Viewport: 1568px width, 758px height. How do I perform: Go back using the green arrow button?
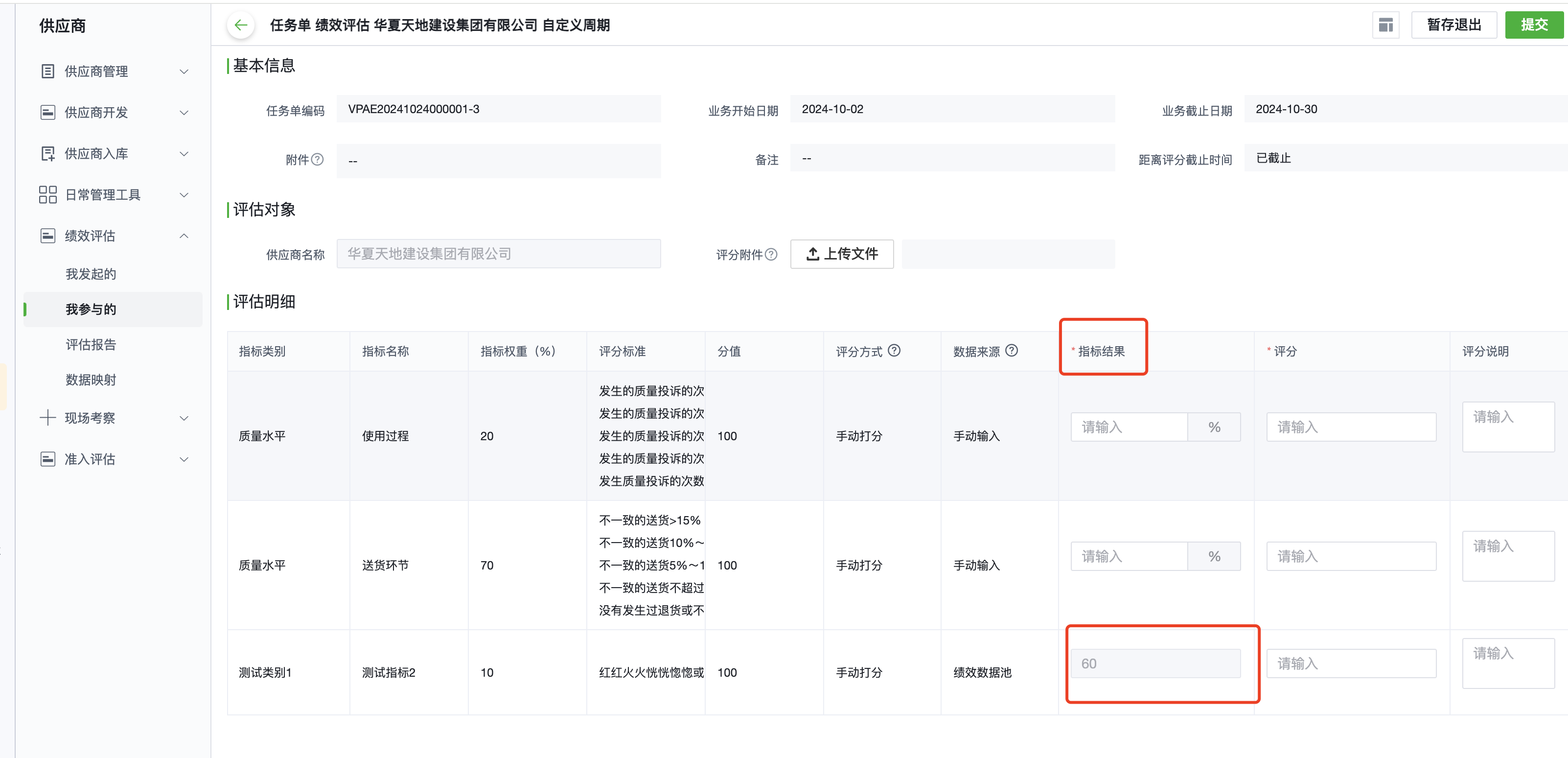pos(241,25)
